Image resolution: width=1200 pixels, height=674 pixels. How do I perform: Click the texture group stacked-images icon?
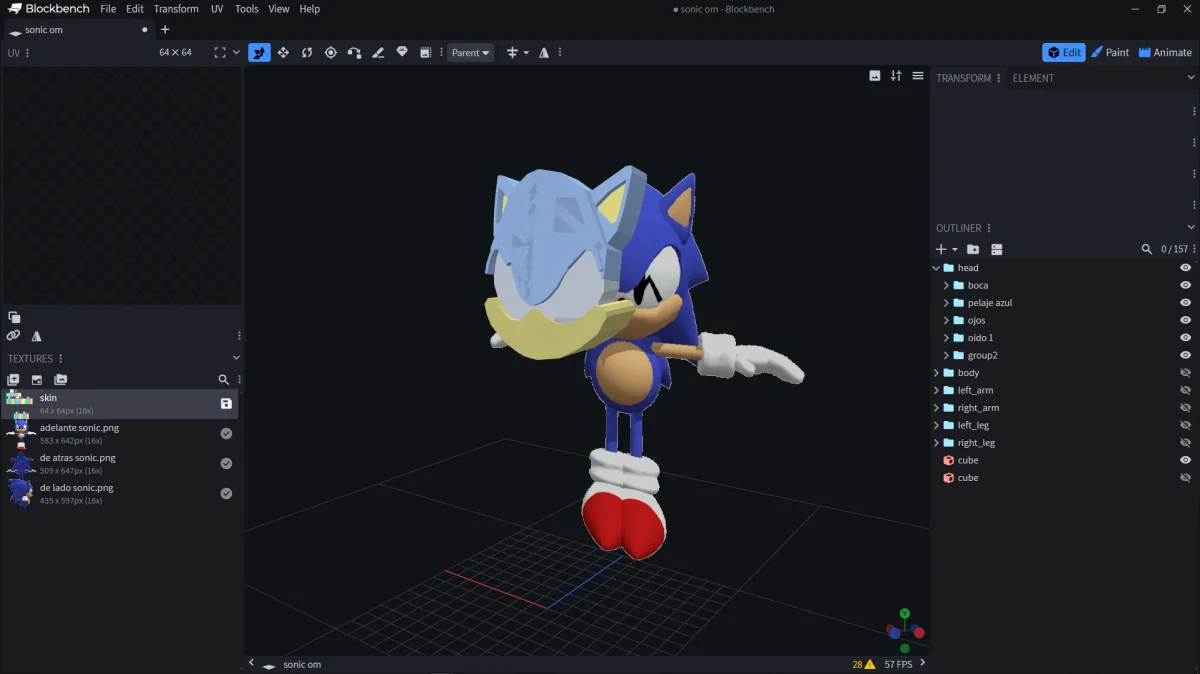coord(61,379)
